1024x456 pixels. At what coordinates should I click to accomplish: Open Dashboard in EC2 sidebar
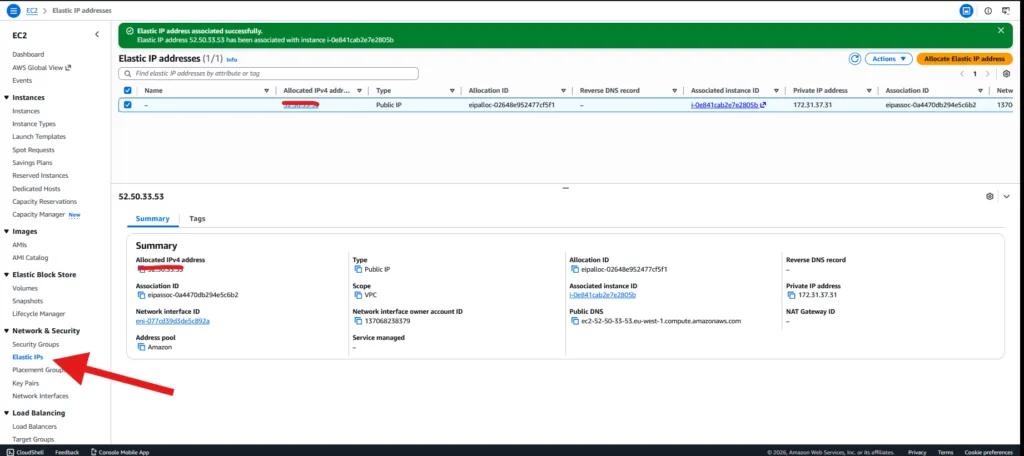coord(28,54)
